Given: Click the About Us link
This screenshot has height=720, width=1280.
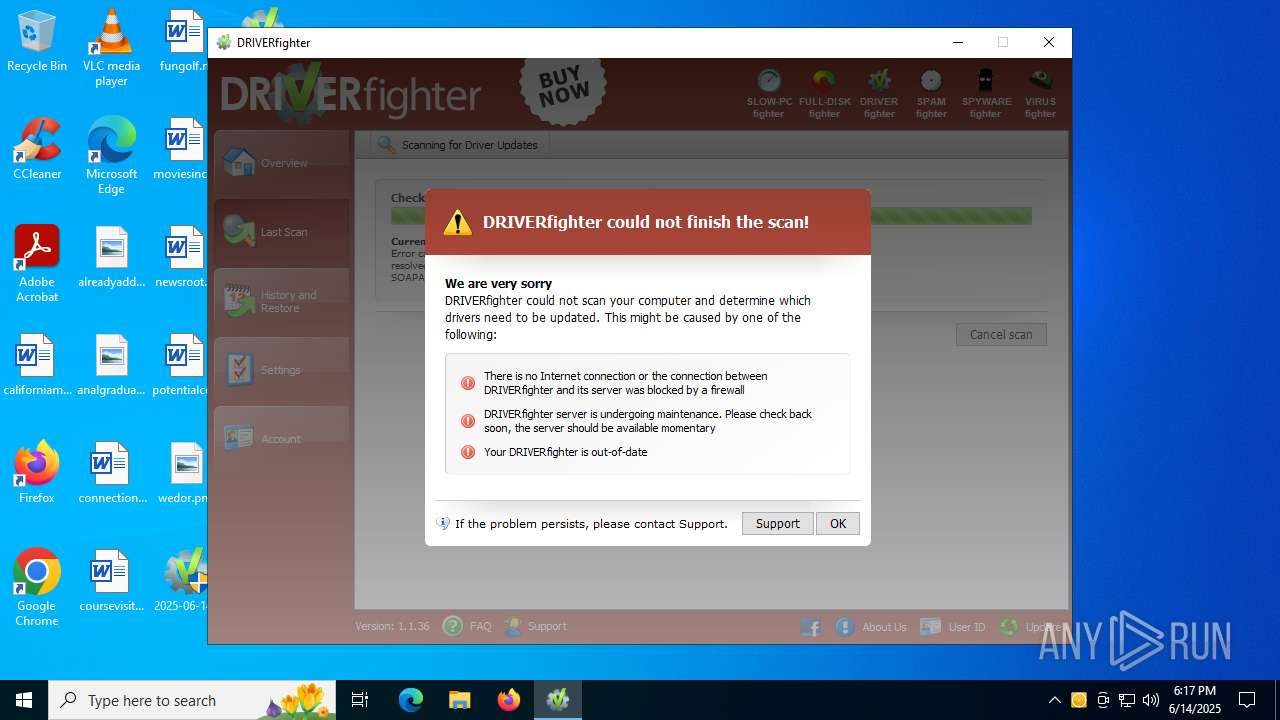Looking at the screenshot, I should tap(871, 627).
